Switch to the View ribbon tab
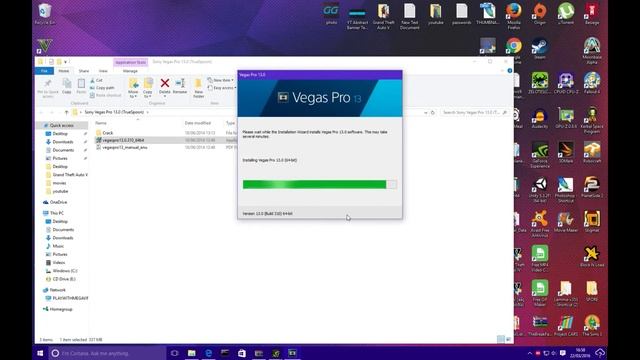Screen dimensions: 640x360 tap(103, 71)
